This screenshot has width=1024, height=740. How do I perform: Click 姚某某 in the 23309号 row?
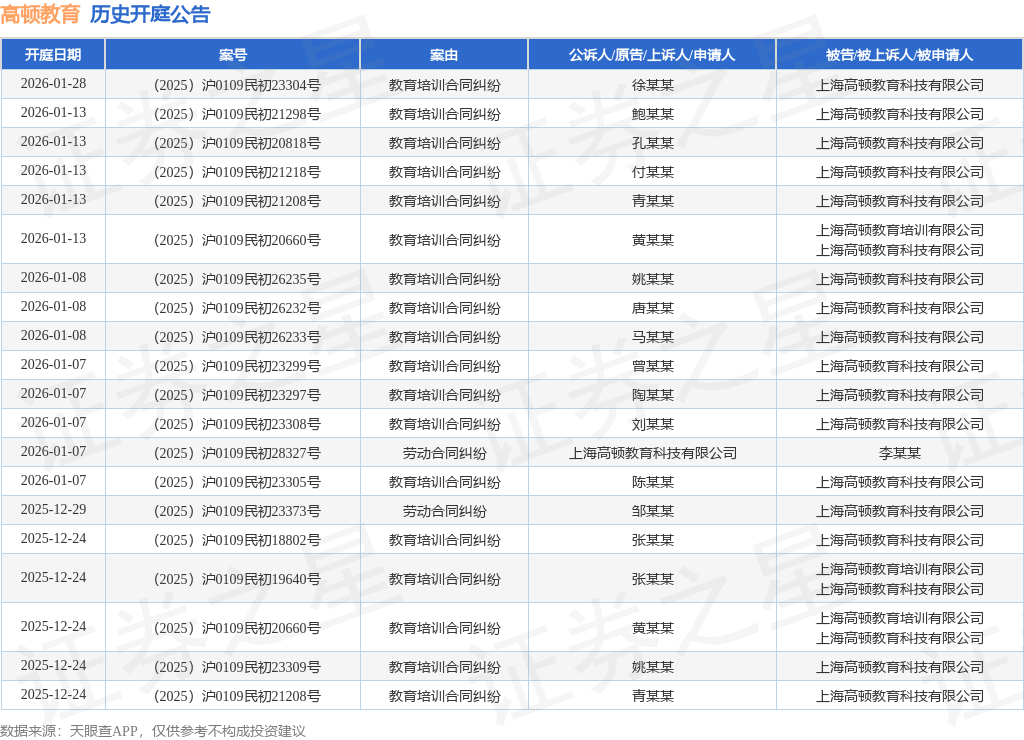point(652,667)
